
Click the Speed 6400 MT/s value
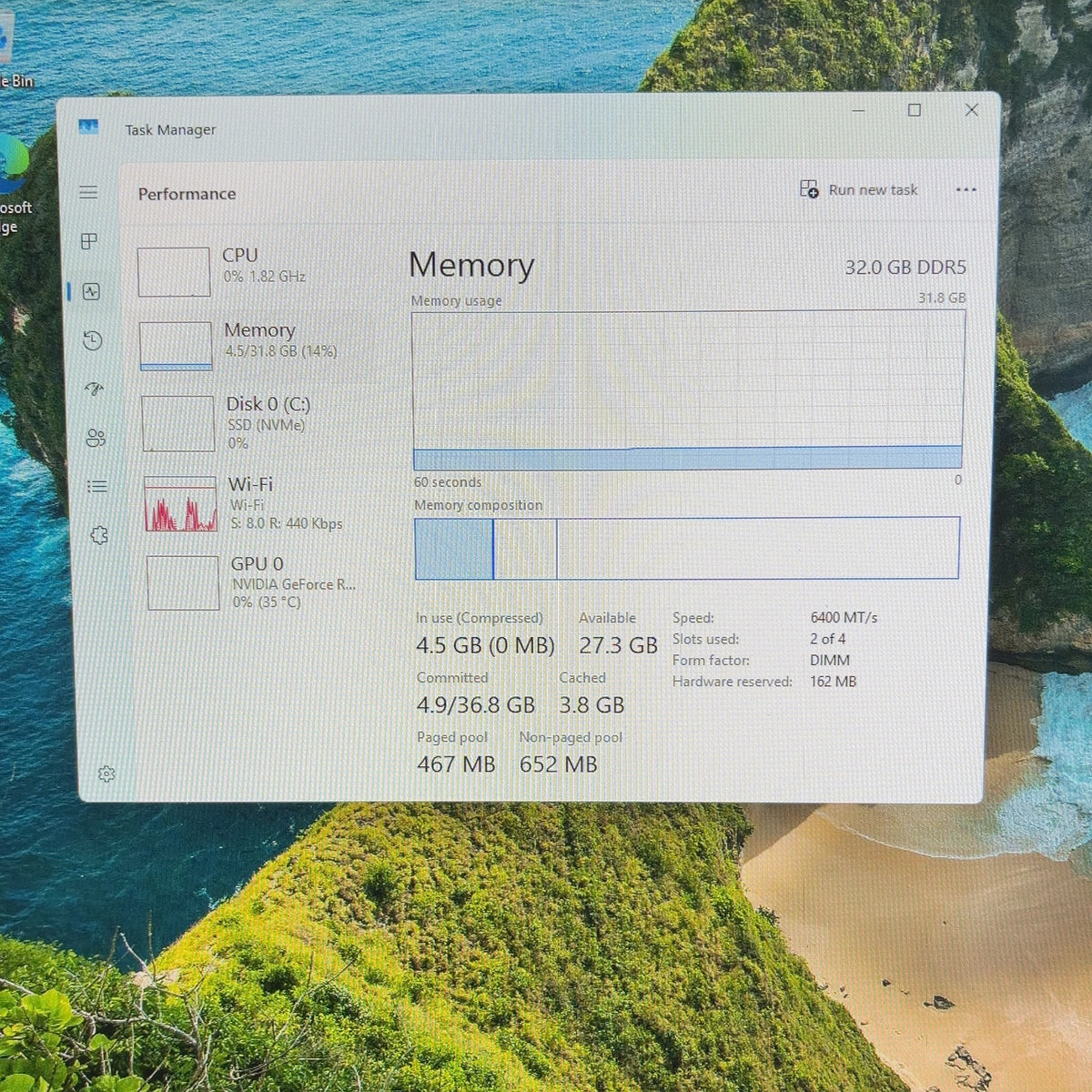click(x=844, y=617)
